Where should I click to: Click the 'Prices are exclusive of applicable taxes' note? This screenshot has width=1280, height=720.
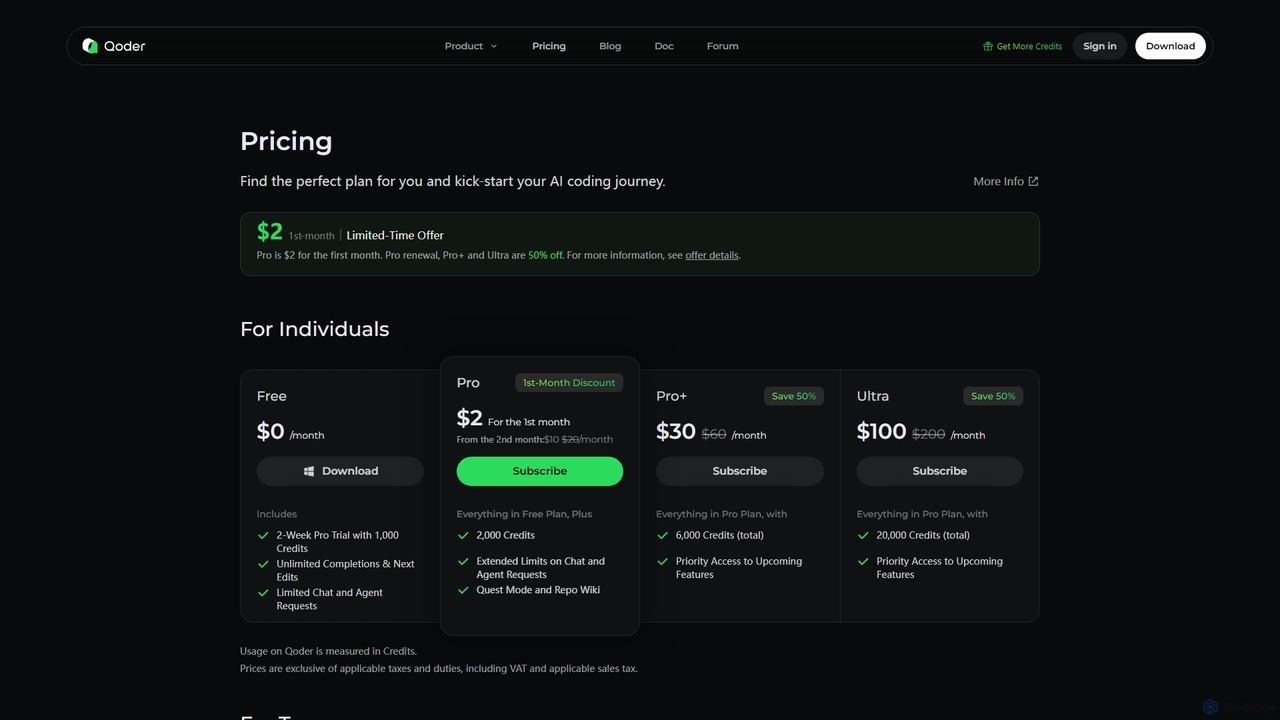point(439,668)
